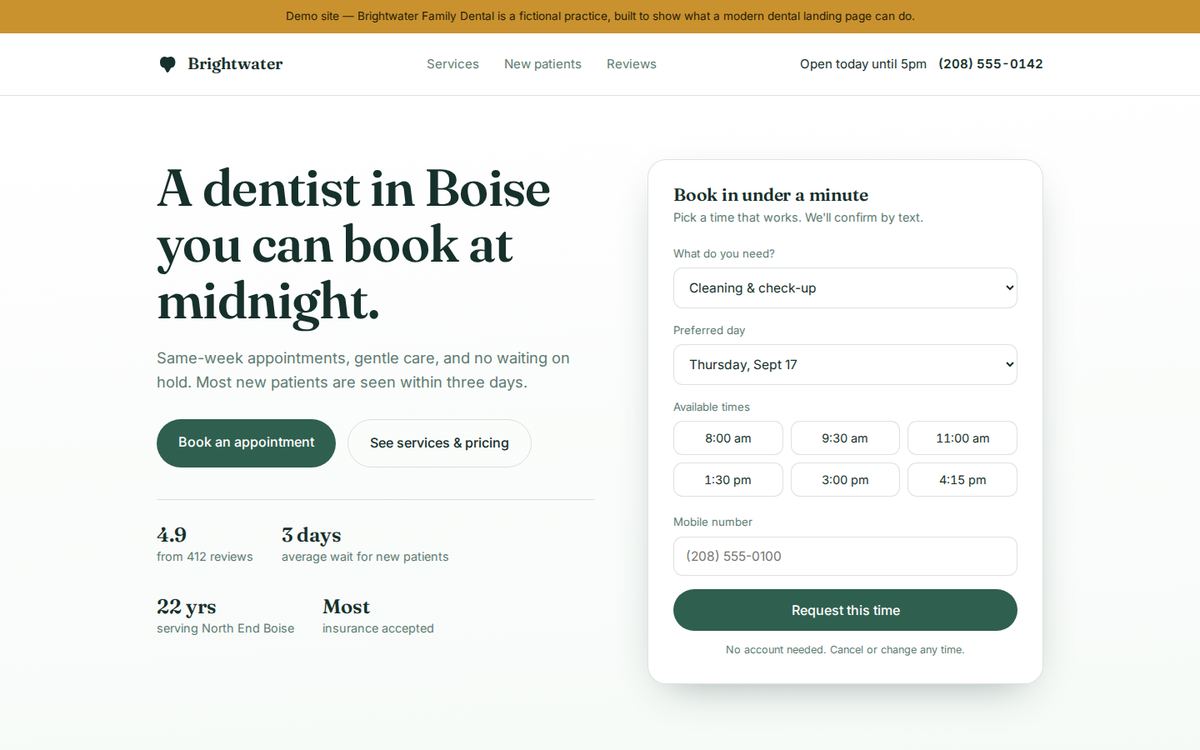Select the 1:30 pm time slot

coord(728,480)
